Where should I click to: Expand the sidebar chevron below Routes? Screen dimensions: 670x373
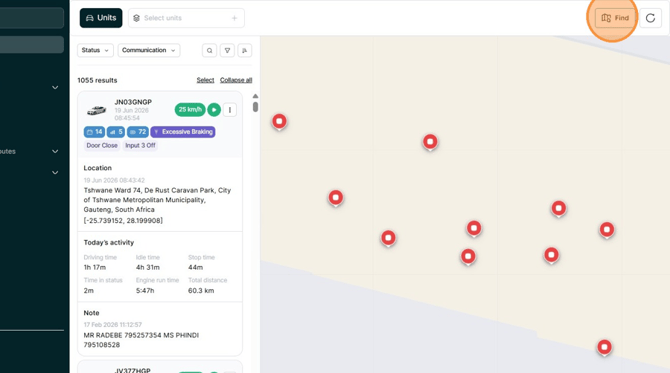55,173
